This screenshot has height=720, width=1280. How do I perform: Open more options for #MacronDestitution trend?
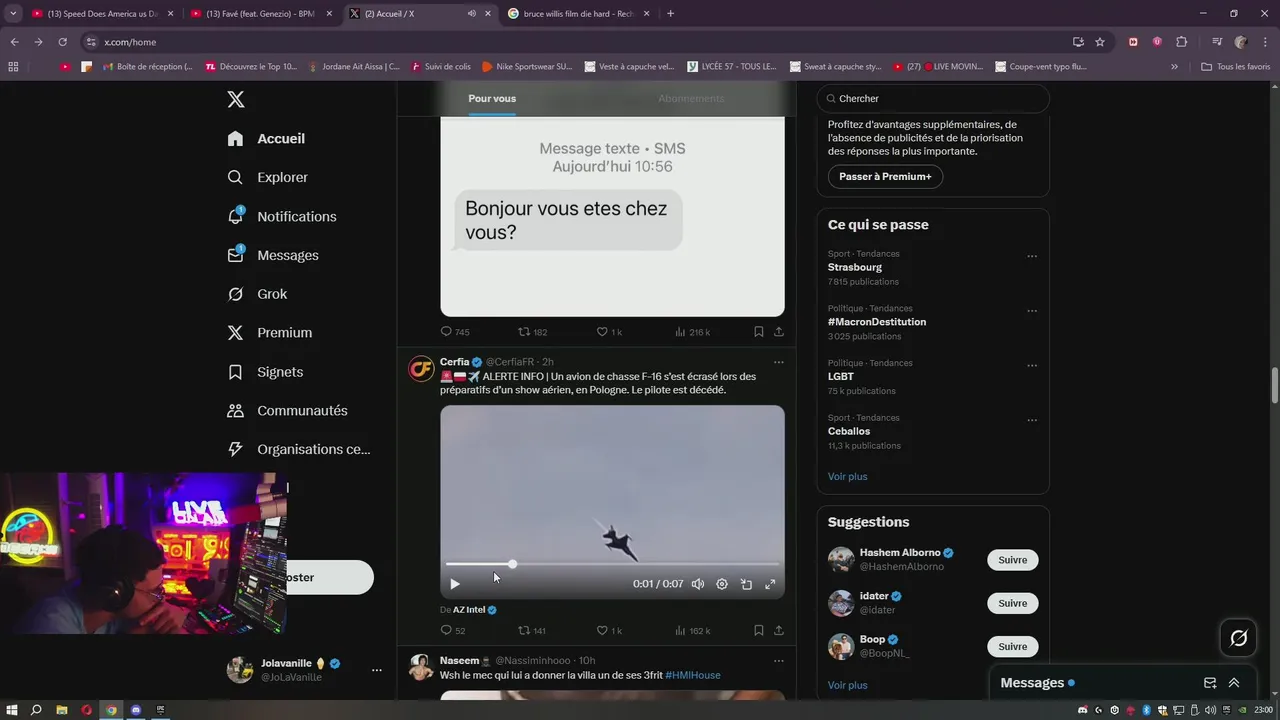[1032, 311]
